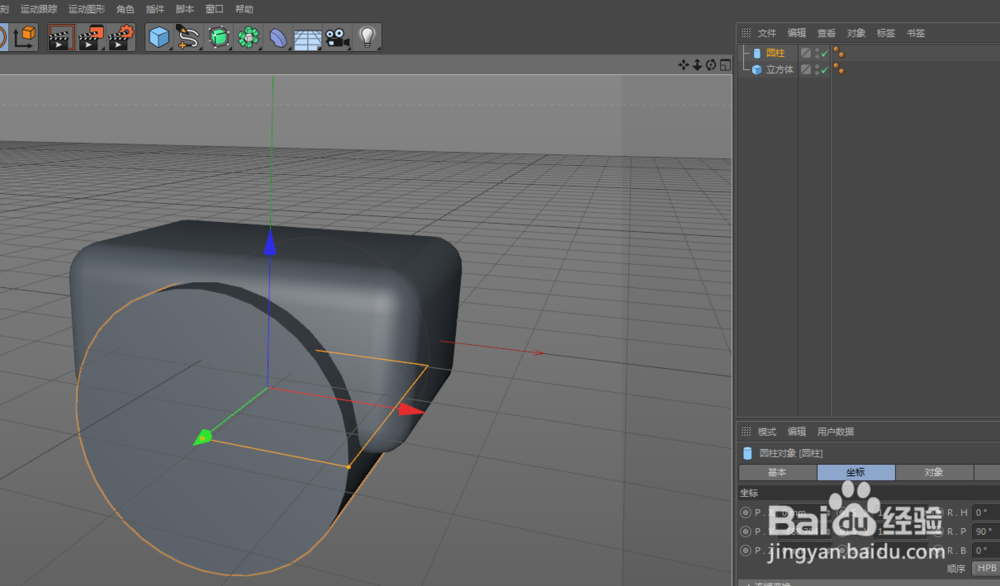Click the top visibility dot of 立方体
The height and width of the screenshot is (586, 1000).
pos(818,66)
